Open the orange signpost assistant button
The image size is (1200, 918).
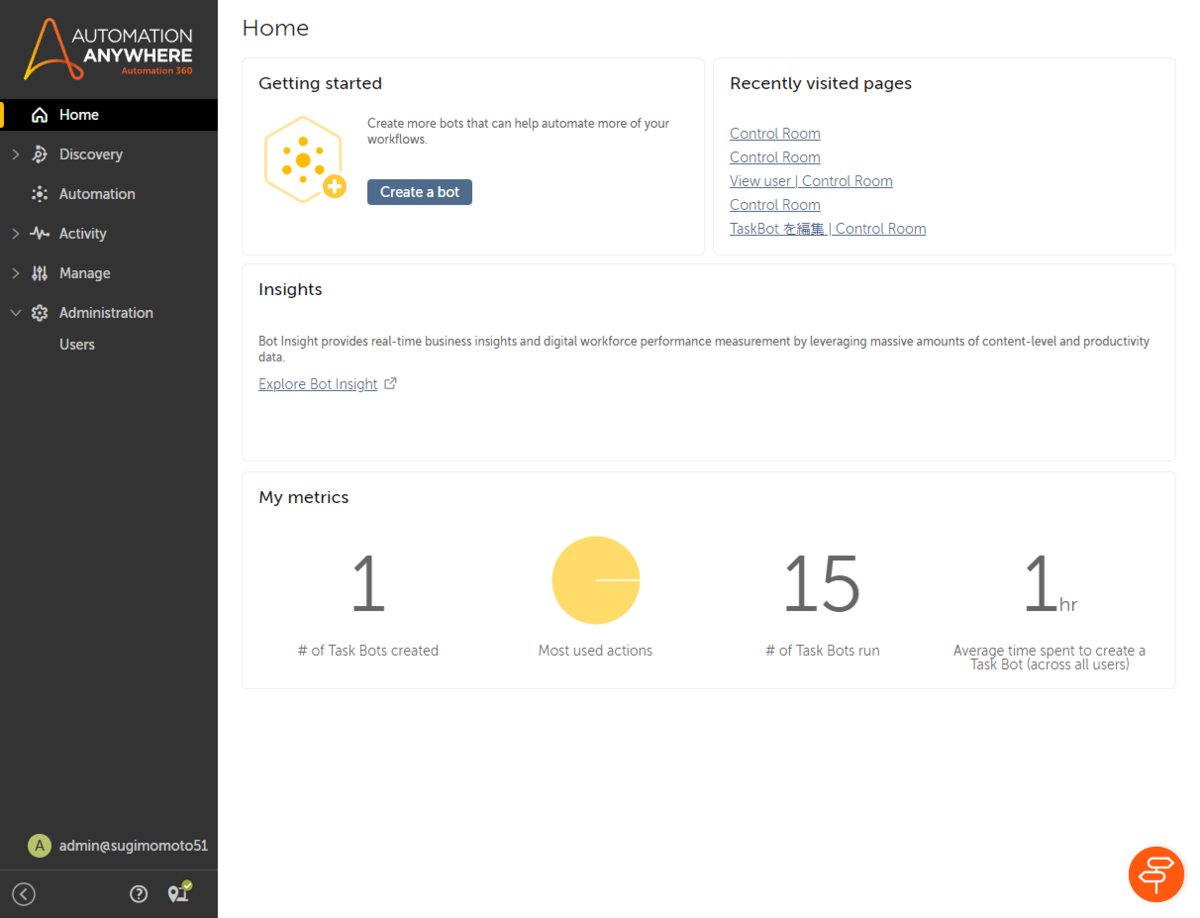tap(1156, 874)
